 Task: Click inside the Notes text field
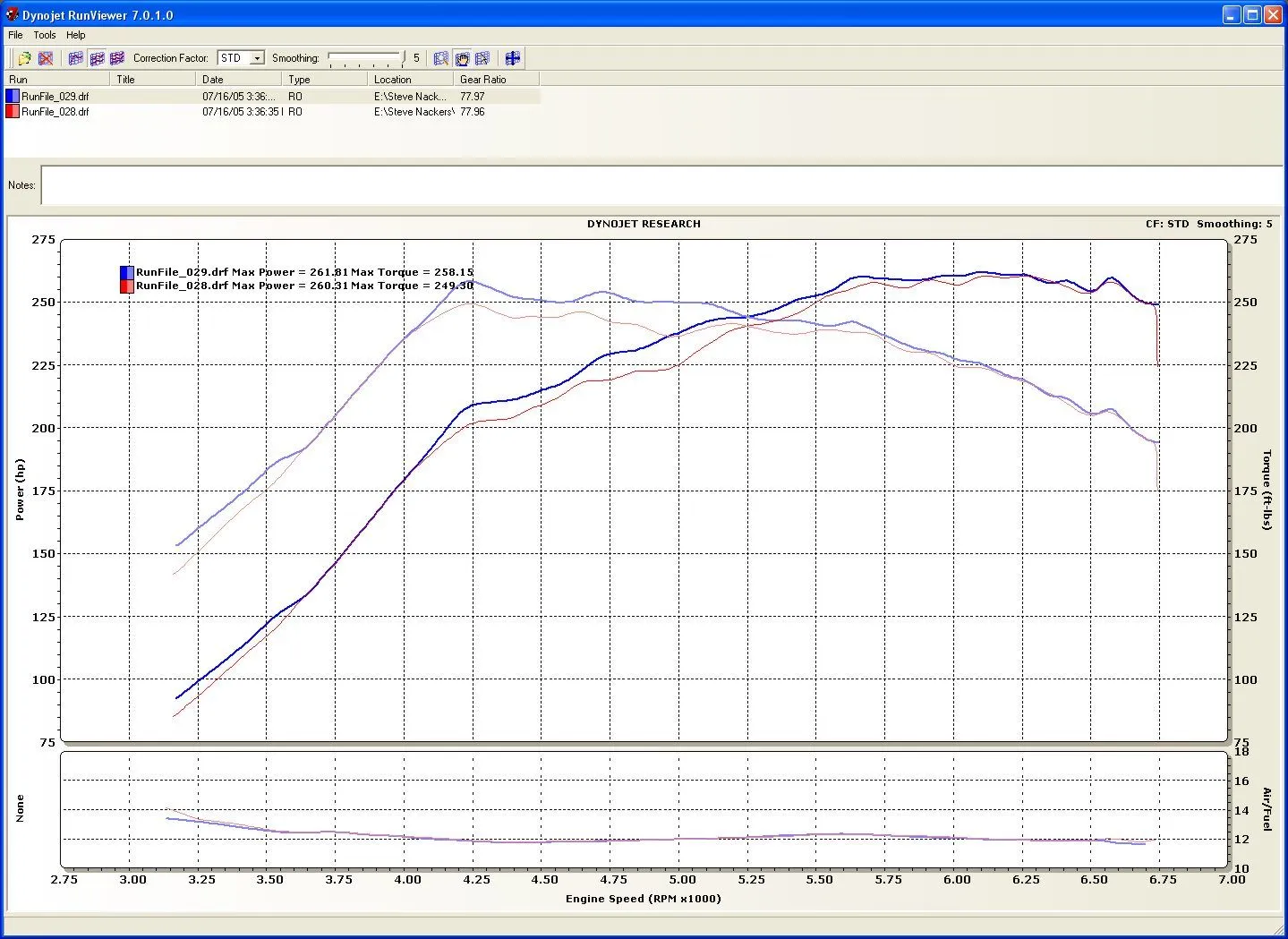(x=661, y=185)
